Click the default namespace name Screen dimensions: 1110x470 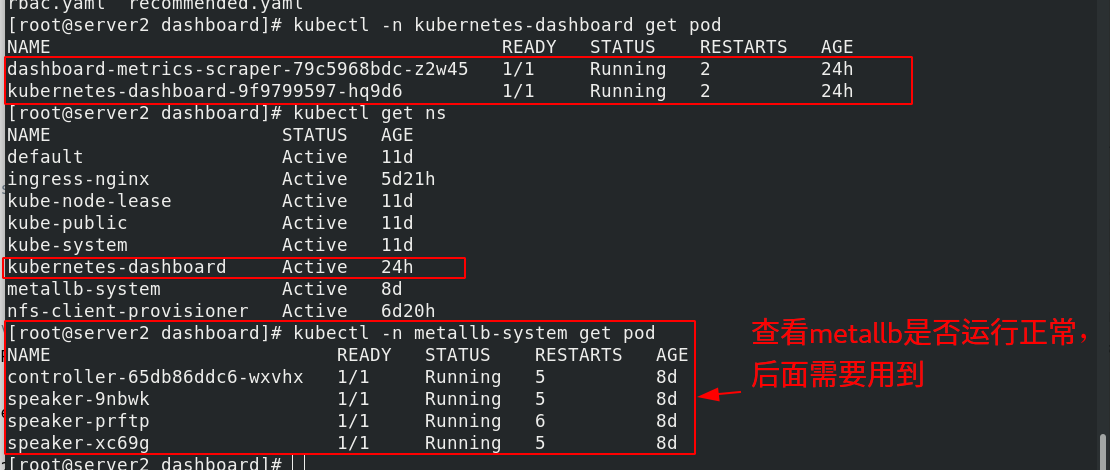(45, 157)
